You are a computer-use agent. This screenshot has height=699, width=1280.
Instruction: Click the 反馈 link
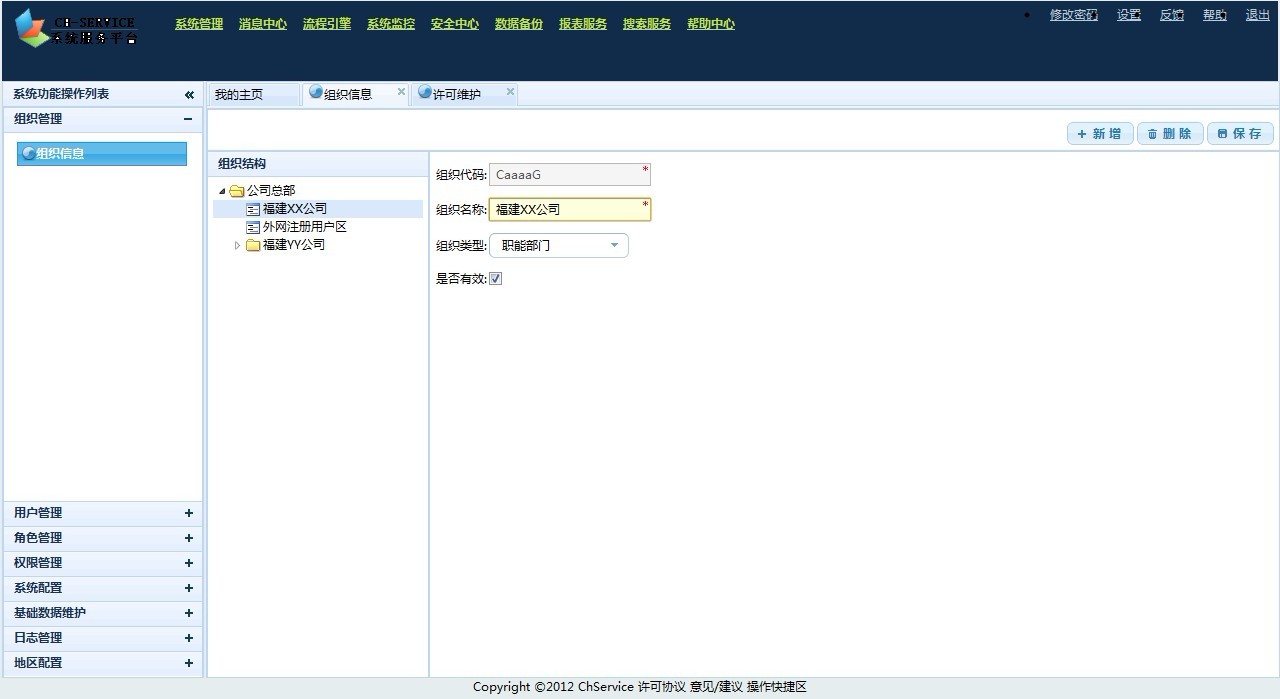tap(1172, 15)
